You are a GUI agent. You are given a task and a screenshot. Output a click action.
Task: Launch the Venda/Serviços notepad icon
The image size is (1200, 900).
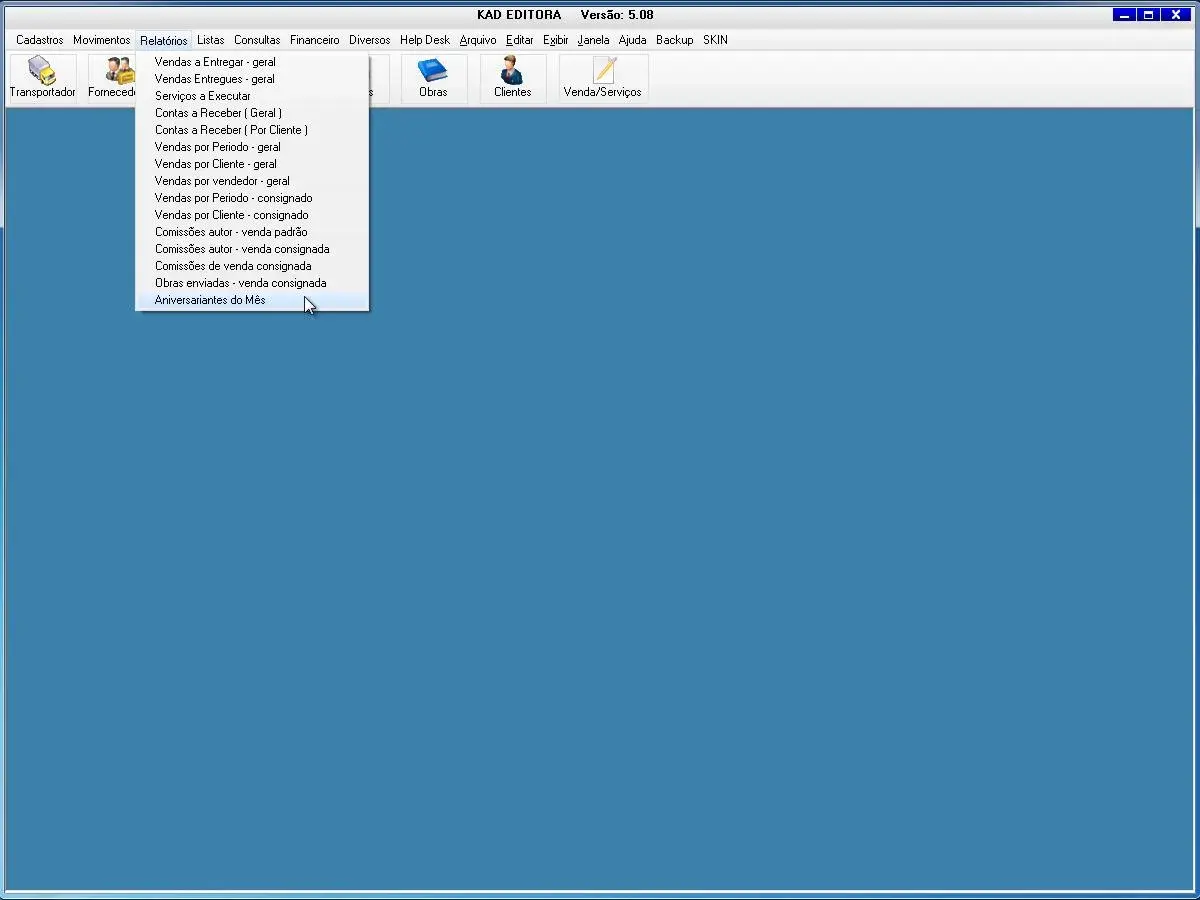(603, 72)
